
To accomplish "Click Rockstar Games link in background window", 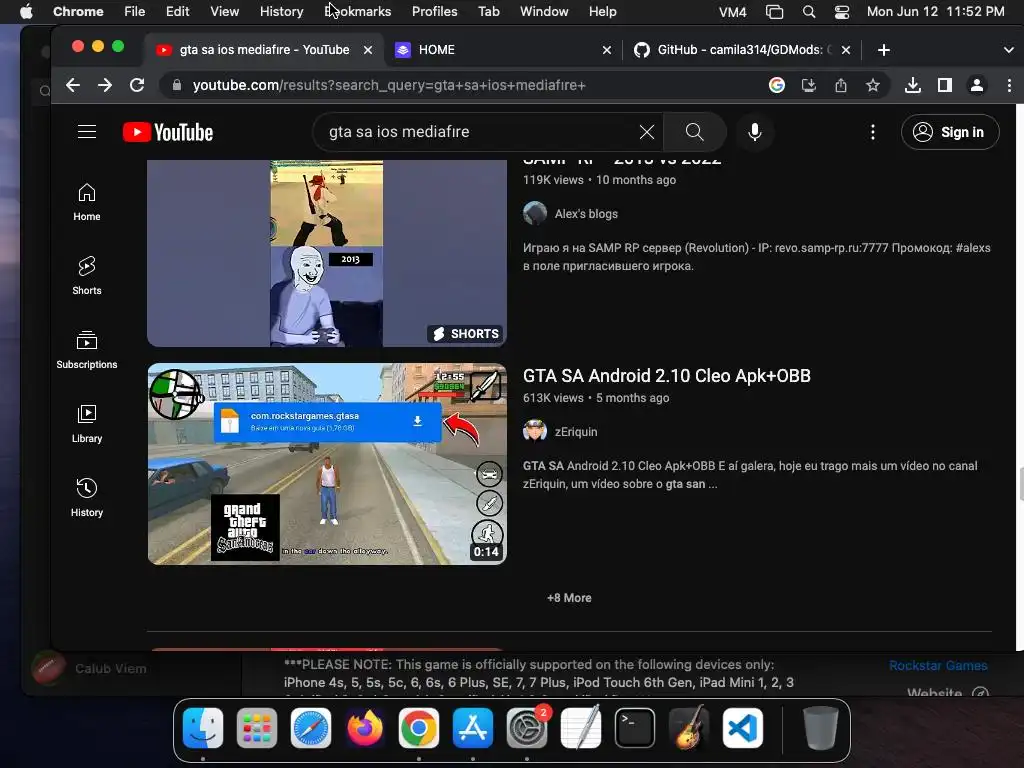I will [x=938, y=665].
